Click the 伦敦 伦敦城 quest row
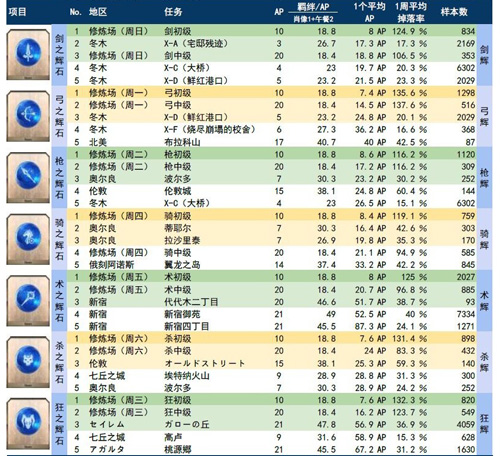The height and width of the screenshot is (456, 500). (x=272, y=191)
